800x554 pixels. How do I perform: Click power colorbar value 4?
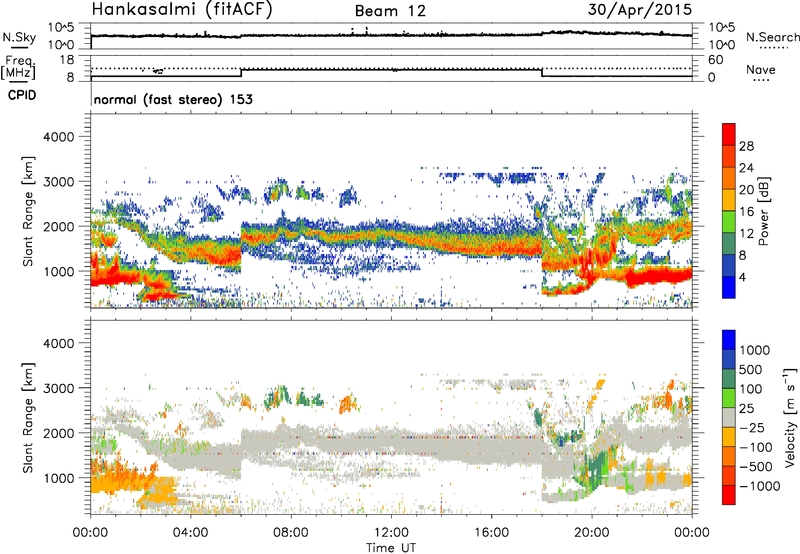tap(742, 277)
